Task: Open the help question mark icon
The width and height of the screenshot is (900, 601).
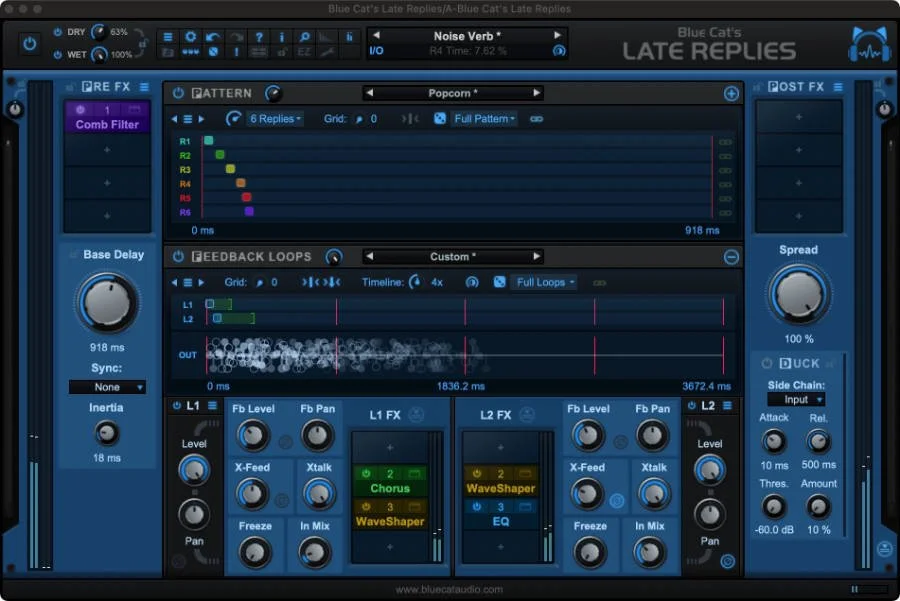Action: click(259, 37)
